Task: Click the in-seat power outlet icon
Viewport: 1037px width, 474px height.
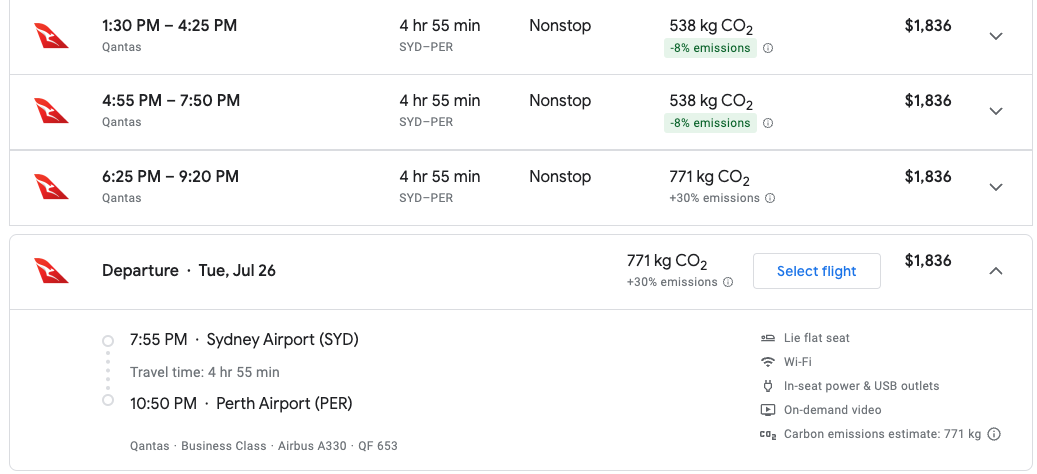Action: pos(768,386)
